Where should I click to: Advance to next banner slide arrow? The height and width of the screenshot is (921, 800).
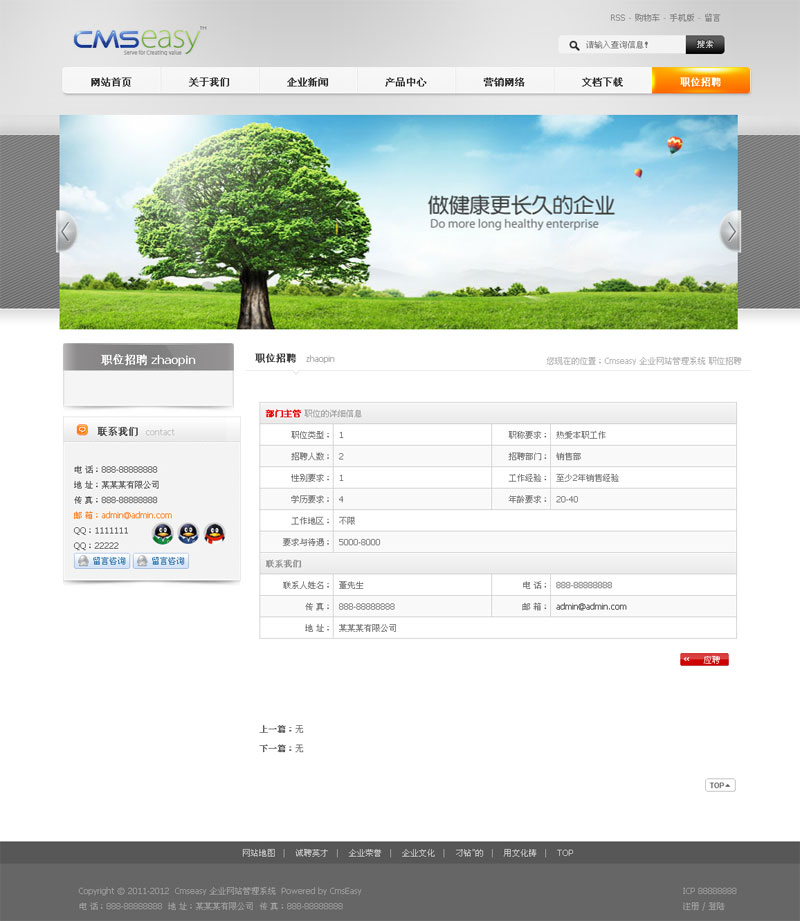730,231
